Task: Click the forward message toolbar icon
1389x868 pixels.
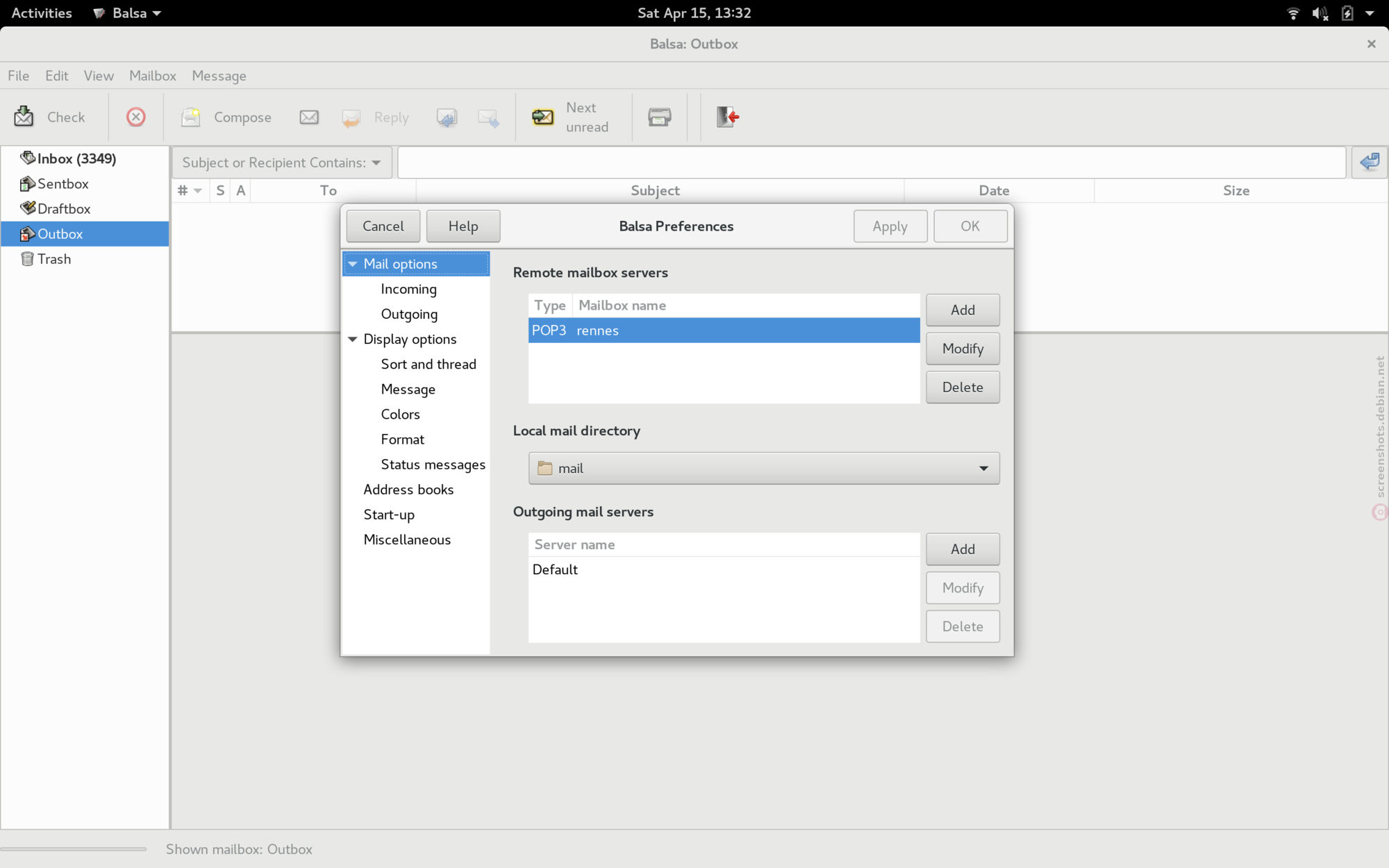Action: point(489,117)
